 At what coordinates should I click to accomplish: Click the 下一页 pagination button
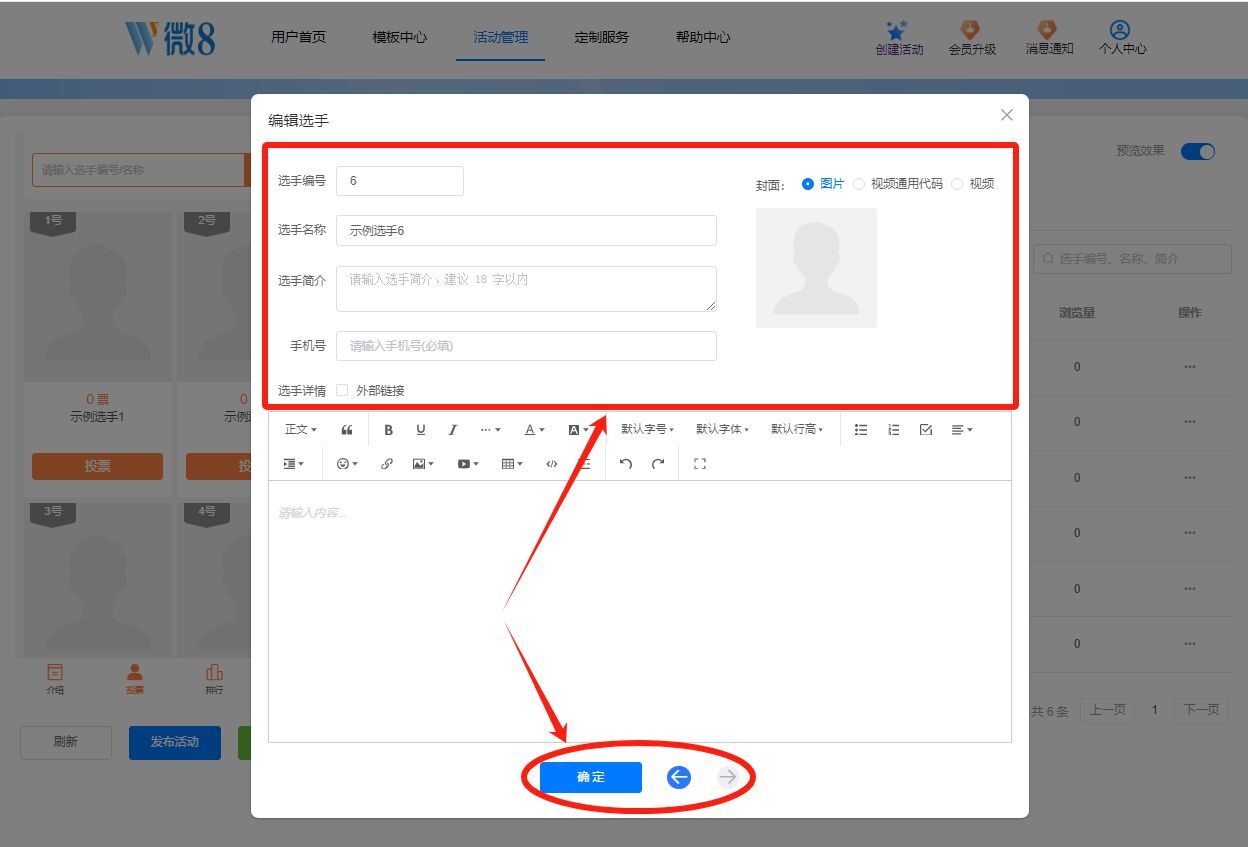point(1201,710)
